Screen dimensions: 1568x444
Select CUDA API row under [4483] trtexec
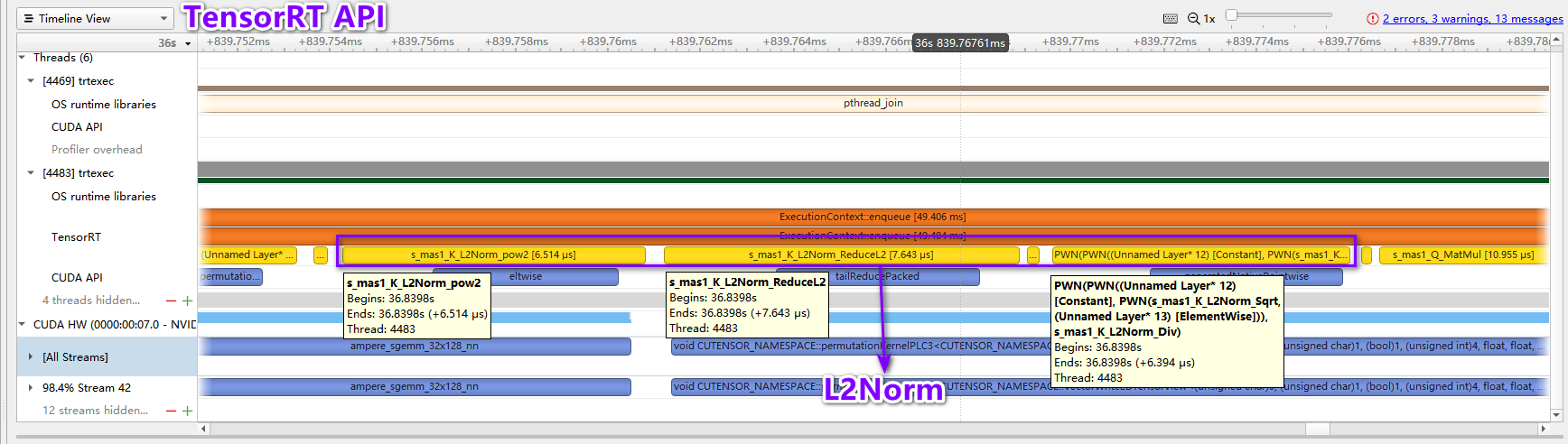click(x=77, y=278)
